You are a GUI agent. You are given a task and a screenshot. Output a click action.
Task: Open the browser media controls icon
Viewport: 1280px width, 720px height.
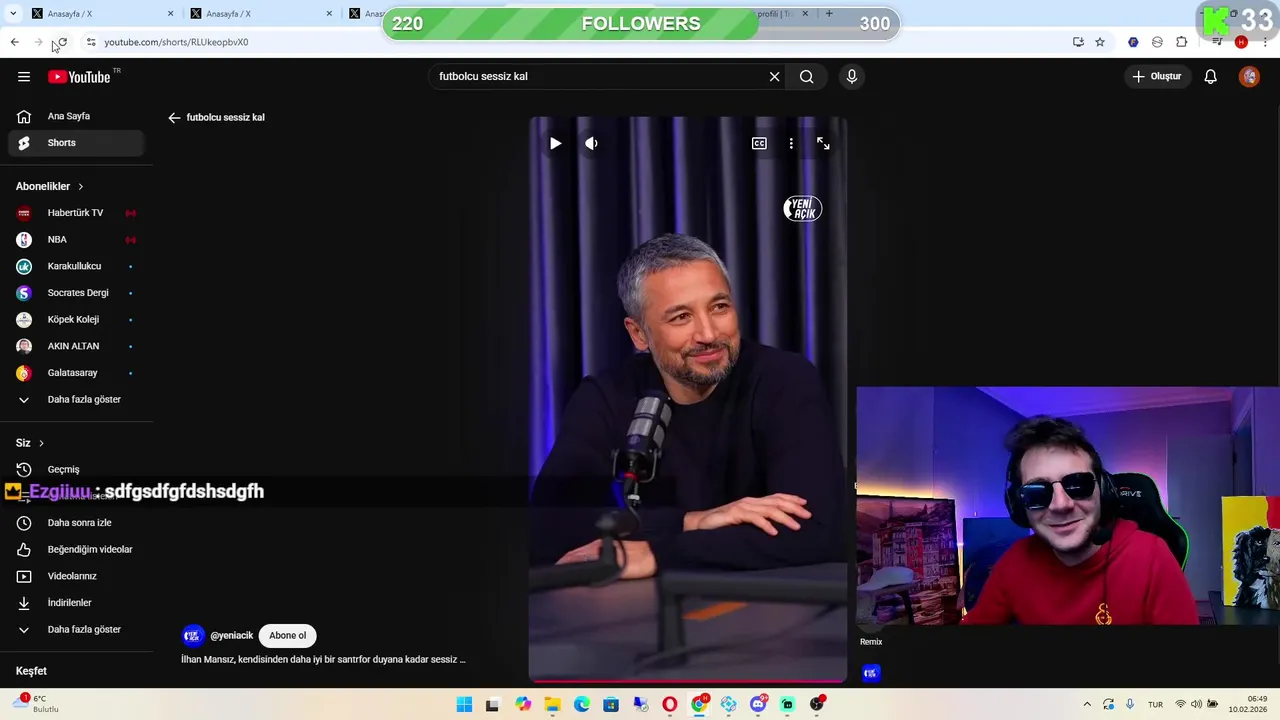1217,42
